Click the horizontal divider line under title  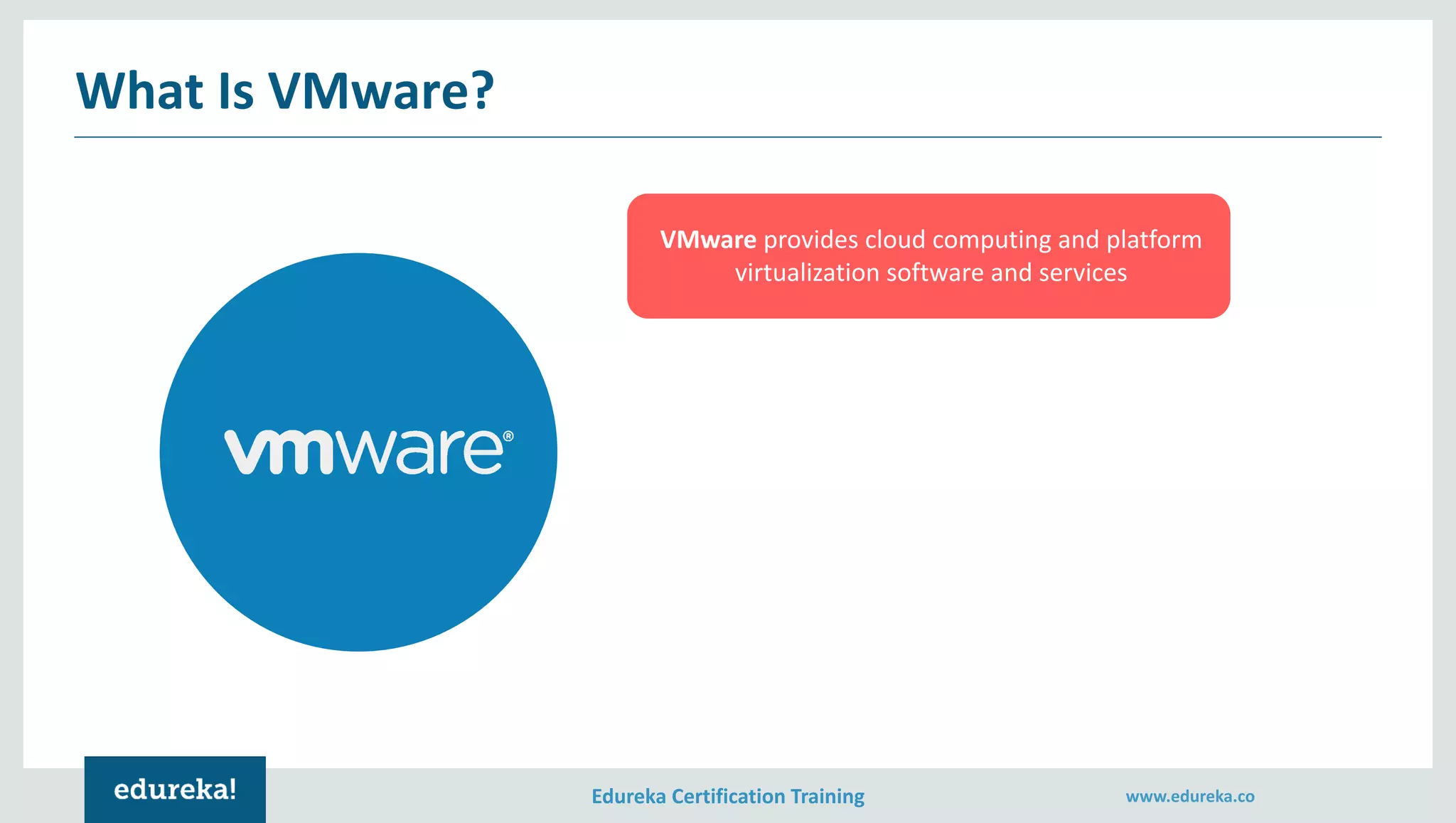click(x=727, y=137)
